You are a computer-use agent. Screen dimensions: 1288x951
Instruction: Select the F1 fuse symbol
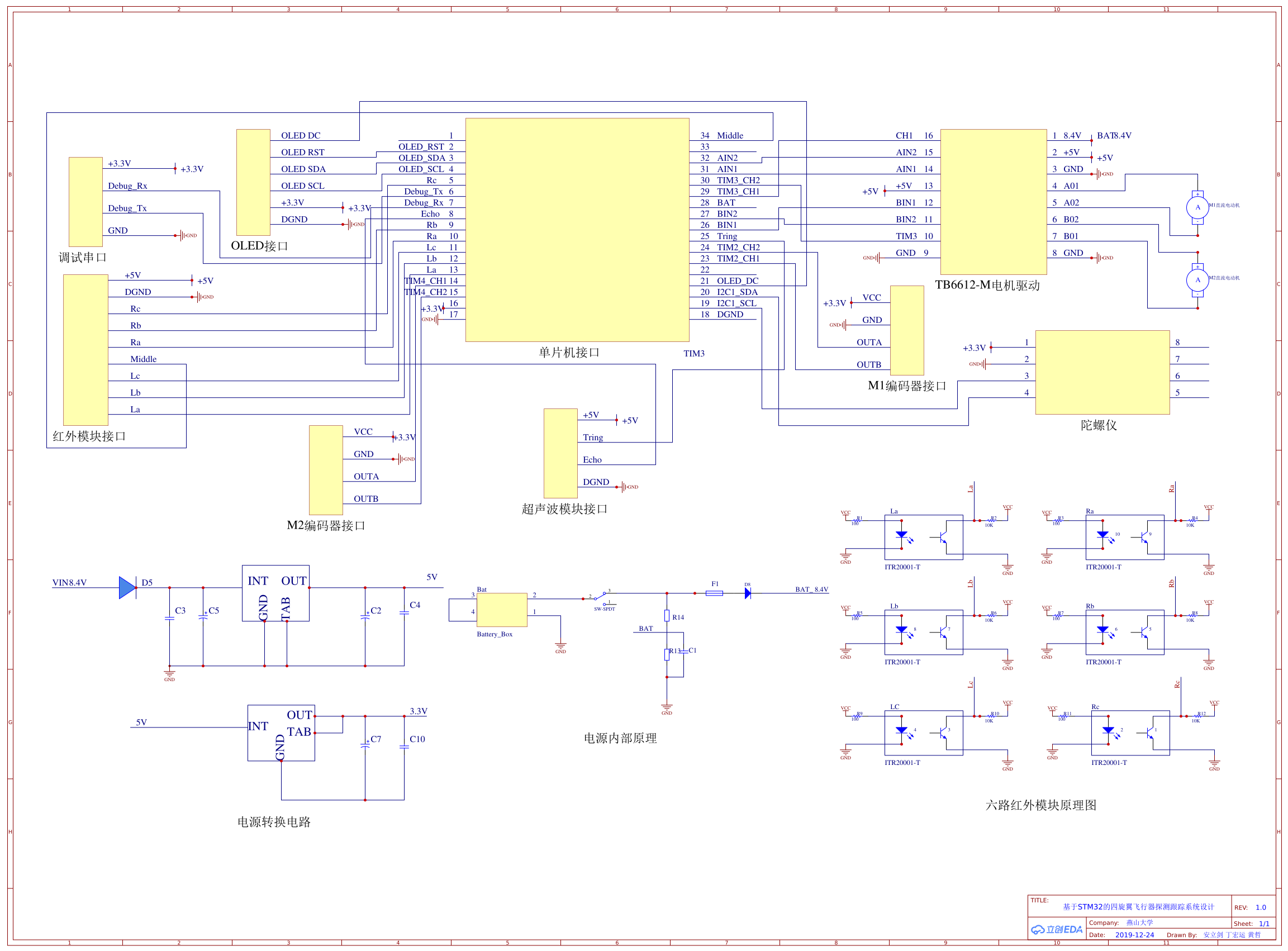click(x=714, y=593)
